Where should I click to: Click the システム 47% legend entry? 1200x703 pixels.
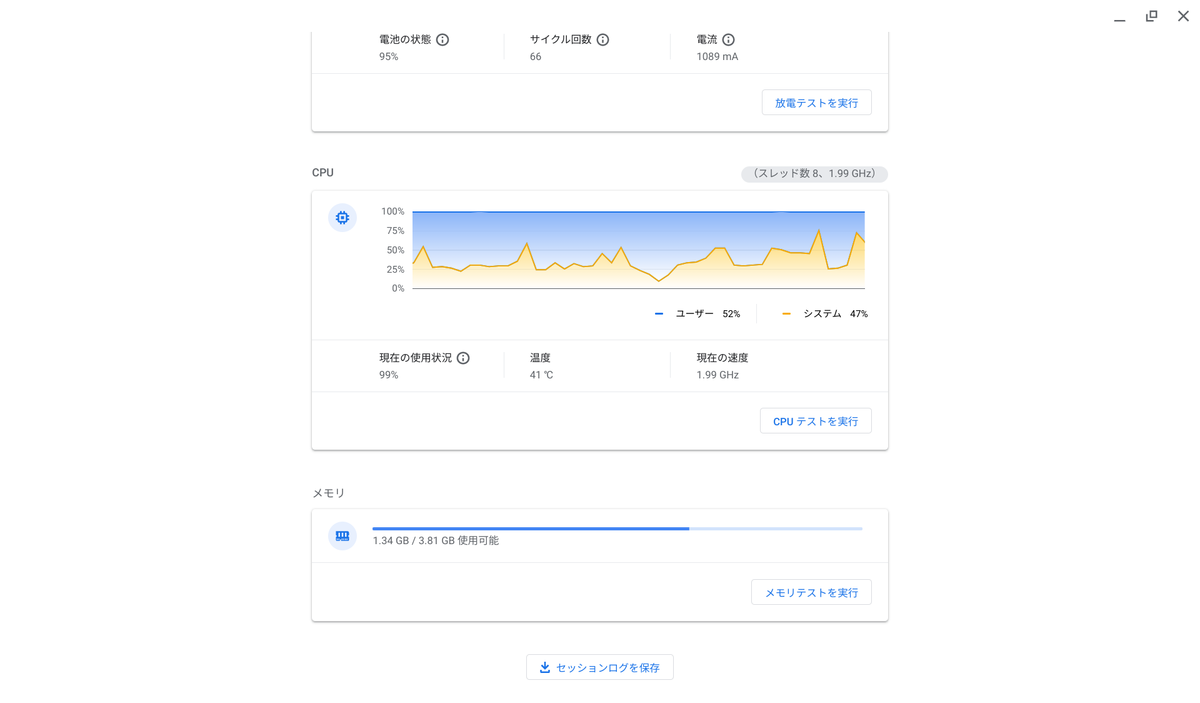coord(825,314)
